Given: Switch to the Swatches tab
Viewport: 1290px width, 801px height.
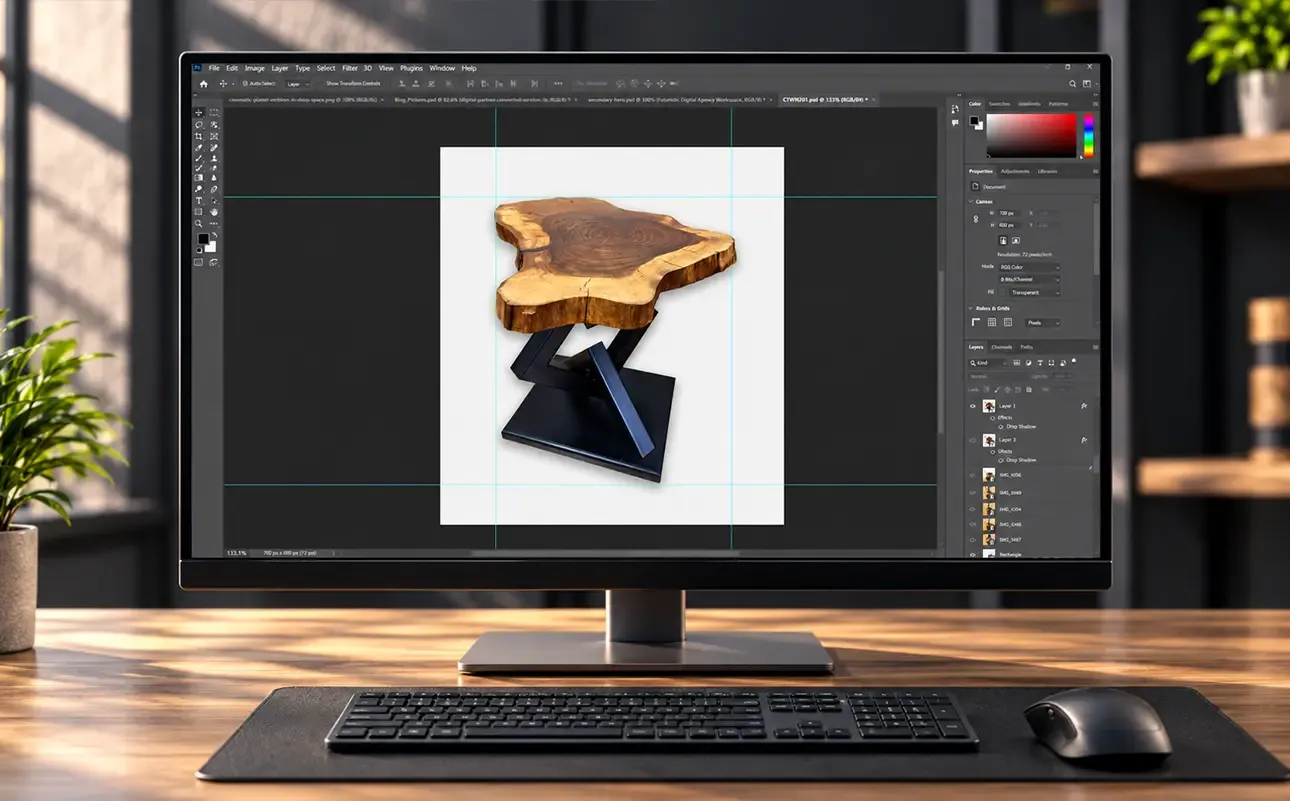Looking at the screenshot, I should (999, 104).
